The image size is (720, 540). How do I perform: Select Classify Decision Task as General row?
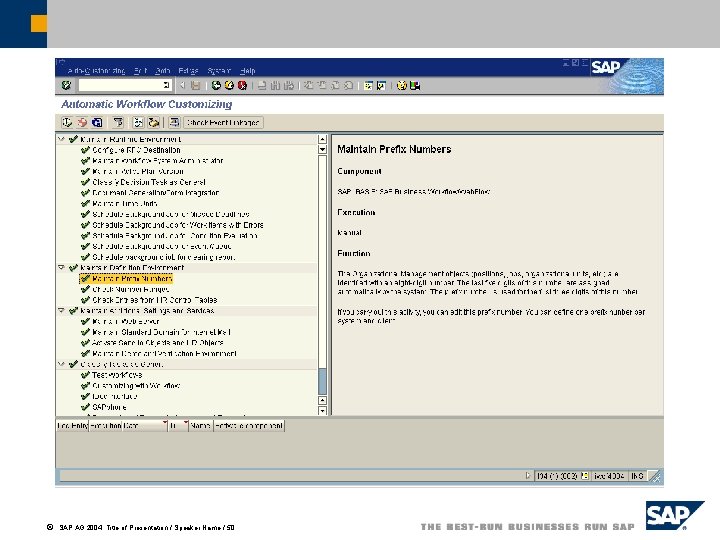pyautogui.click(x=143, y=182)
